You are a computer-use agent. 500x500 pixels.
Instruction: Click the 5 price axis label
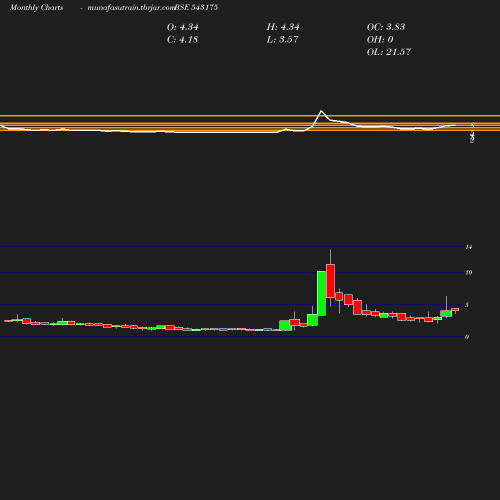point(467,305)
